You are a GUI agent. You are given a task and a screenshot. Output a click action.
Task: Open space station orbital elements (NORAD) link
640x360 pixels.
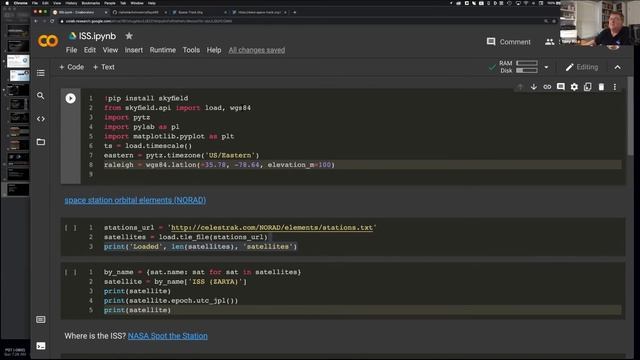click(x=135, y=200)
